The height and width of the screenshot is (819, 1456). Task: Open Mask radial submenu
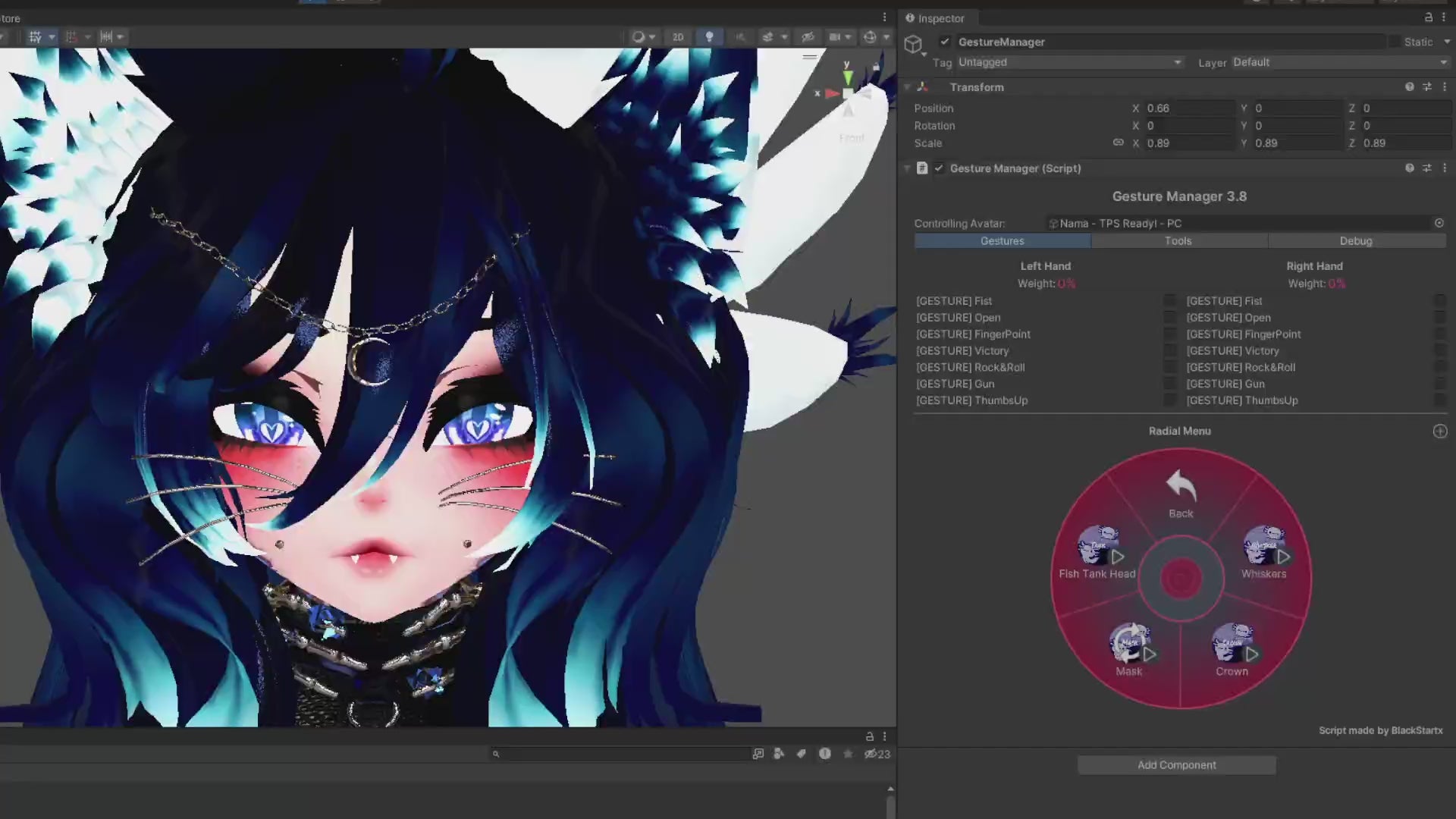pos(1130,650)
